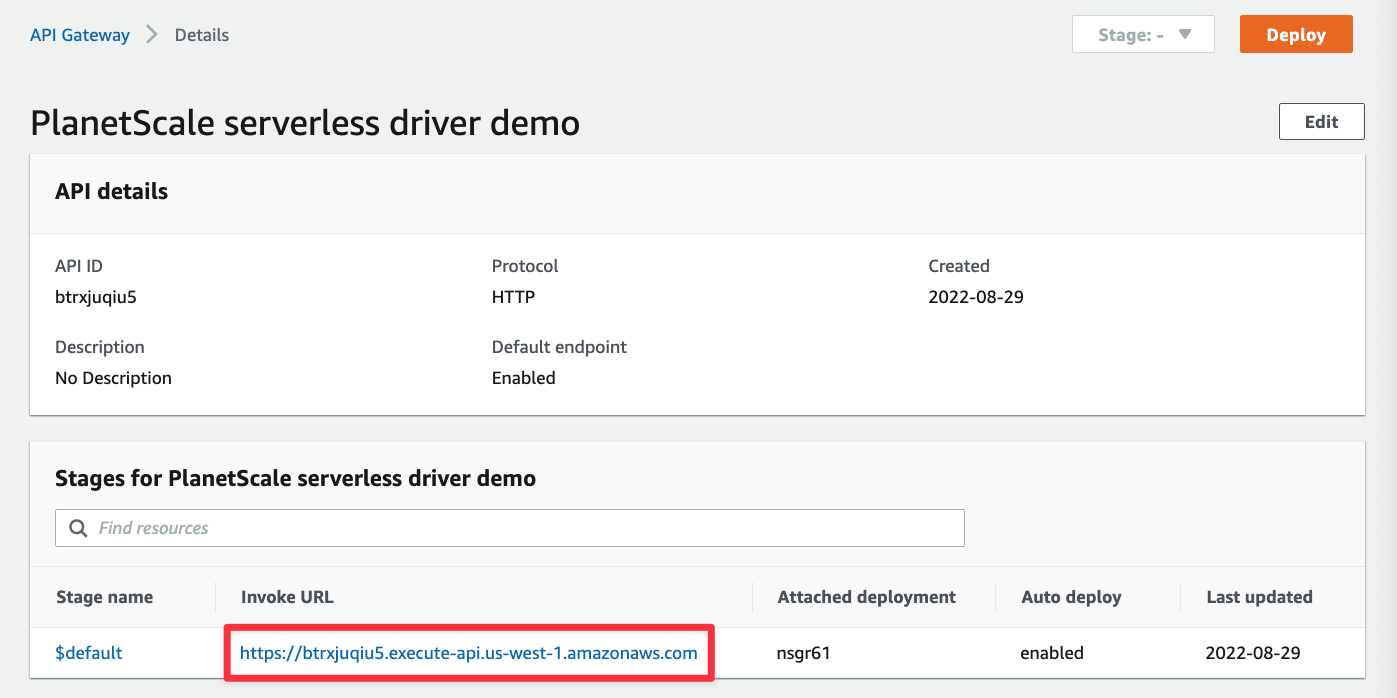The height and width of the screenshot is (698, 1397).
Task: Click the orange Deploy button
Action: click(1296, 34)
